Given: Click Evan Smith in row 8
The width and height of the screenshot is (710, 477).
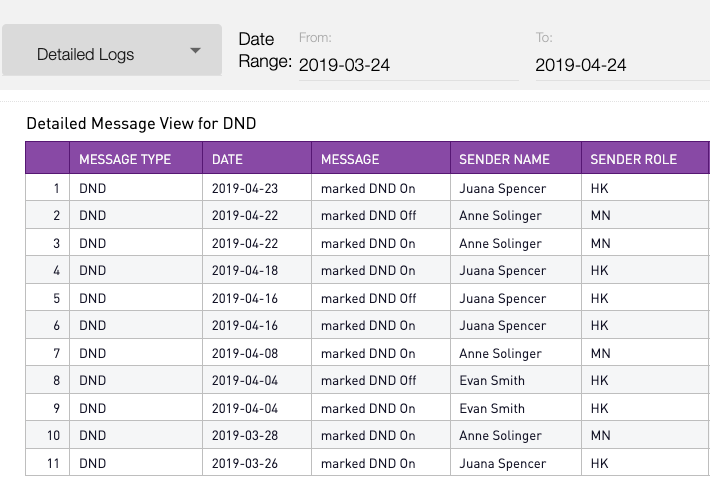Looking at the screenshot, I should point(491,381).
